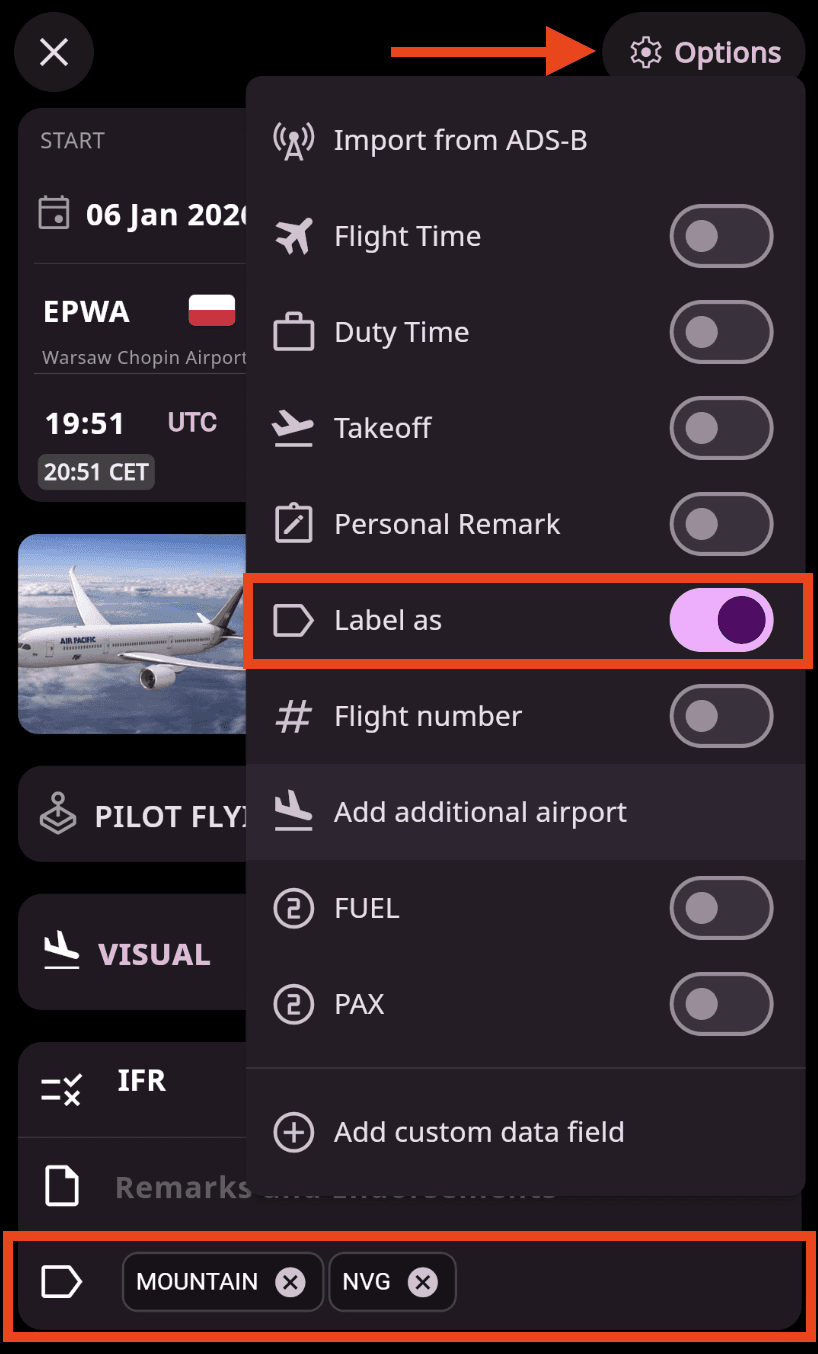Disable the Label as toggle
The image size is (818, 1354).
(x=721, y=620)
